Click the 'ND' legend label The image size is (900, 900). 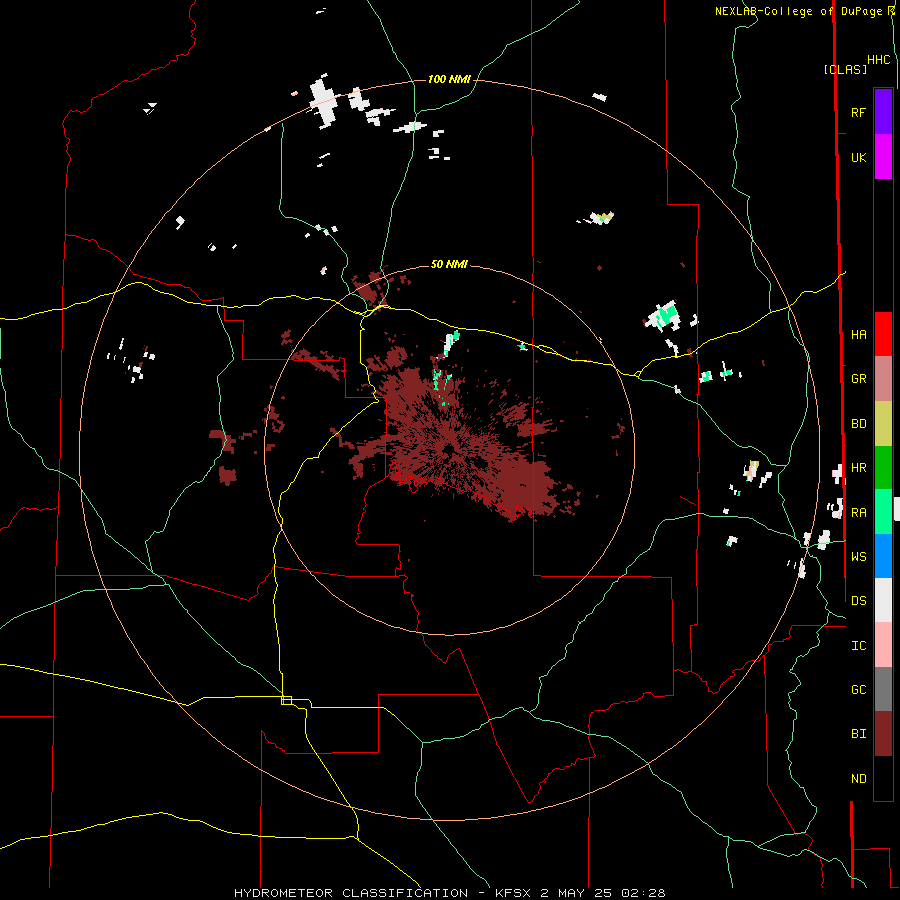[858, 779]
